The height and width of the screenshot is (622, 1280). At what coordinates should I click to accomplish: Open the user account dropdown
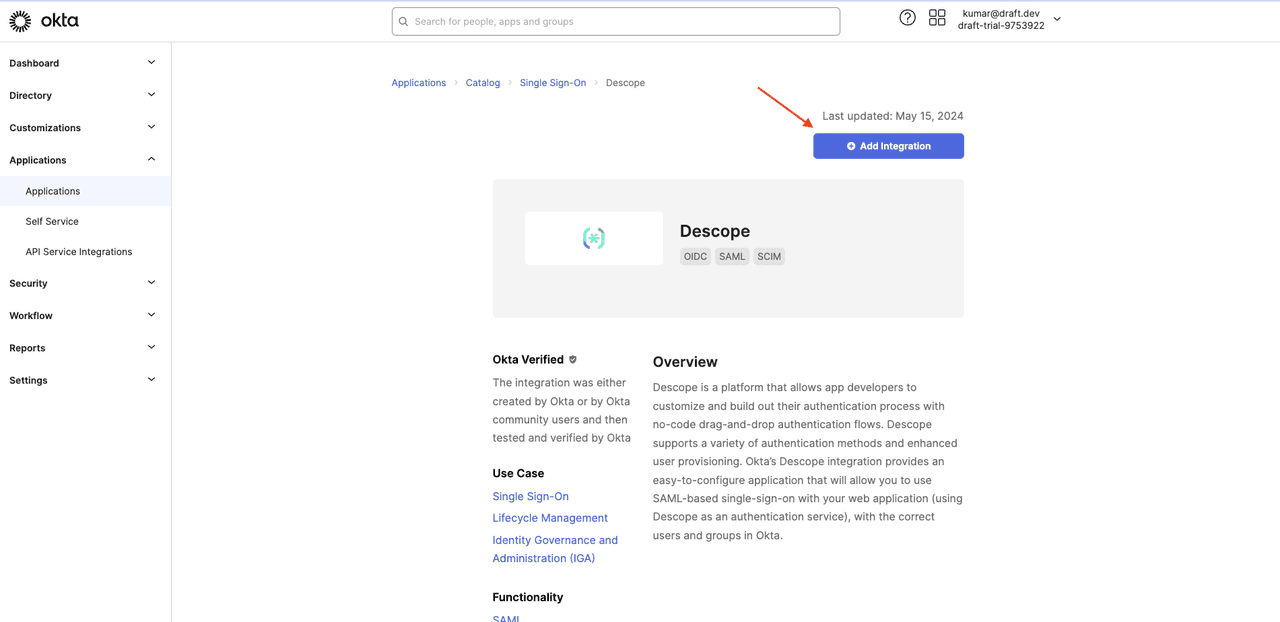pos(1057,19)
